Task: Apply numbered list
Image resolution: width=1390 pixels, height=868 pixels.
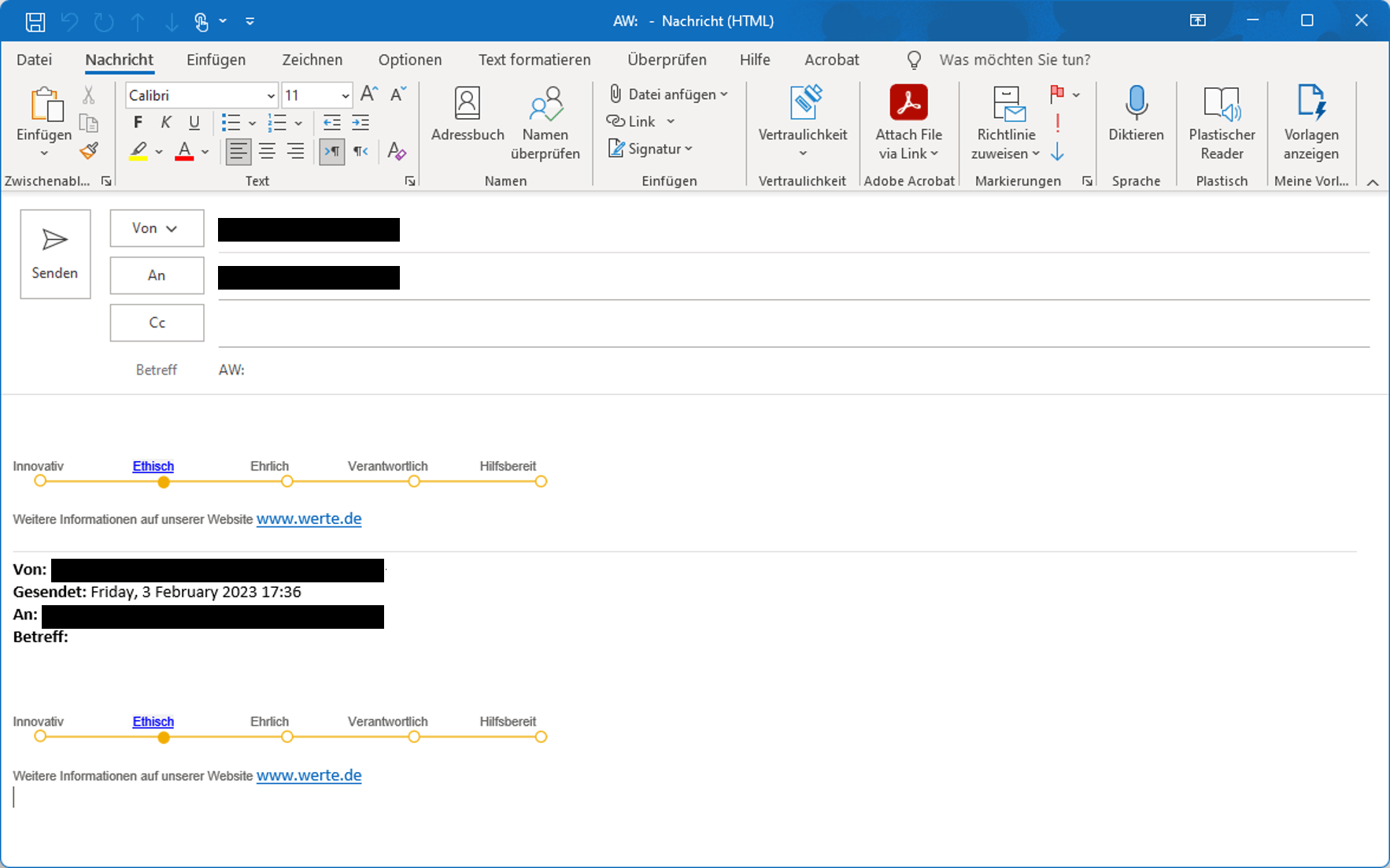Action: point(277,122)
